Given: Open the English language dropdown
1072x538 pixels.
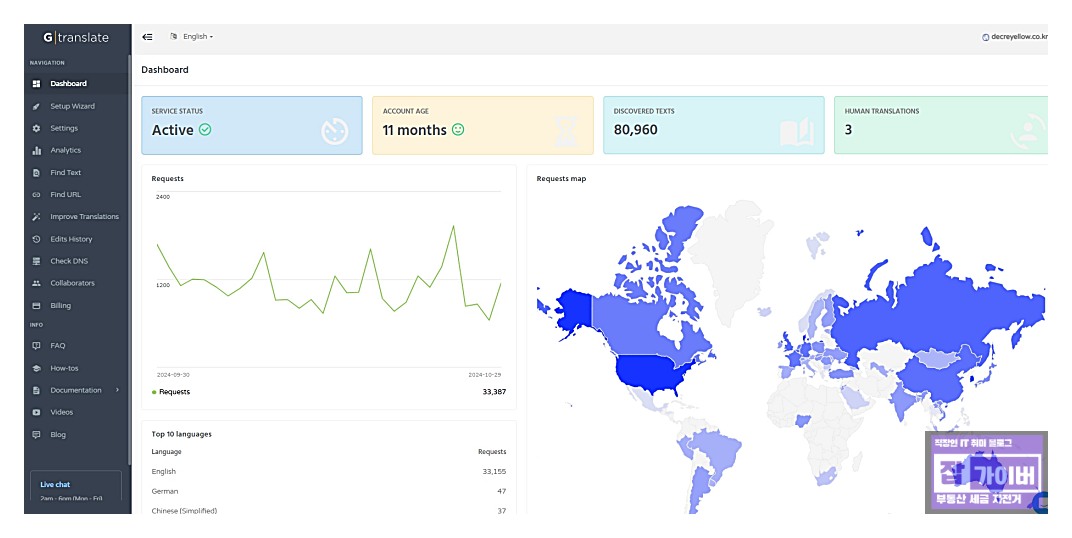Looking at the screenshot, I should tap(198, 36).
